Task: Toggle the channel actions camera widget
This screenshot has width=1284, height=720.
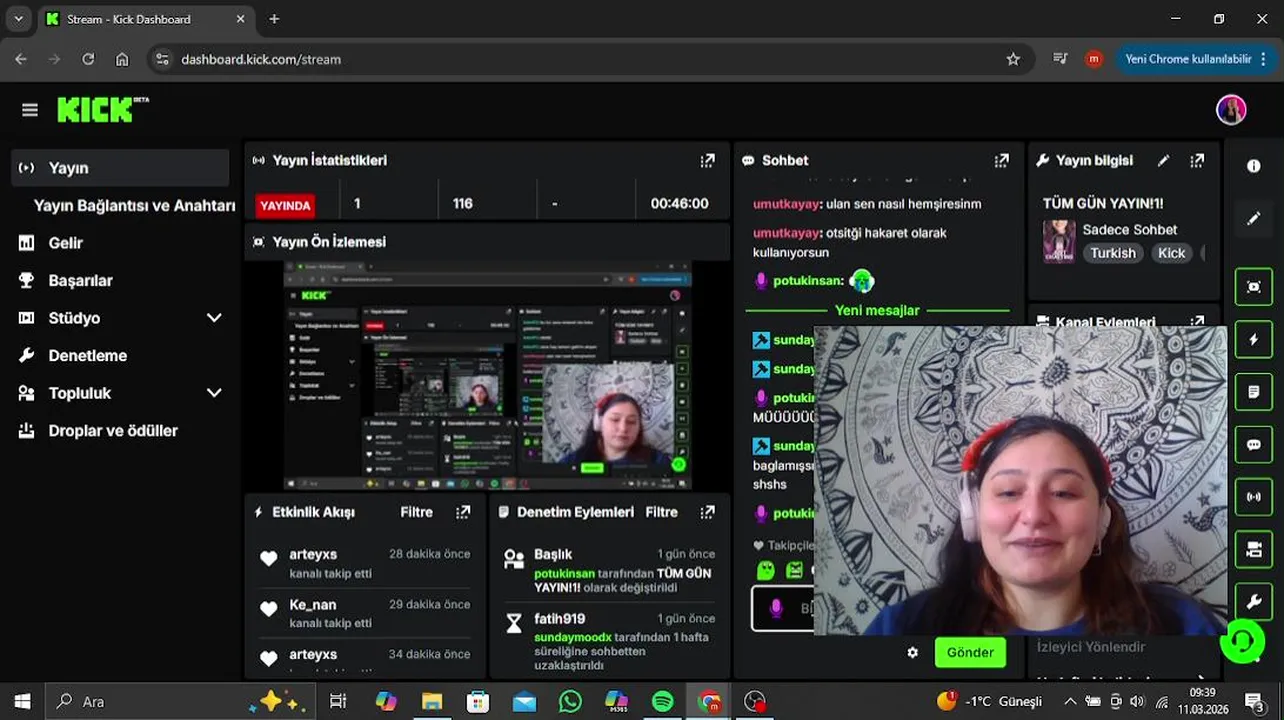Action: 1253,549
